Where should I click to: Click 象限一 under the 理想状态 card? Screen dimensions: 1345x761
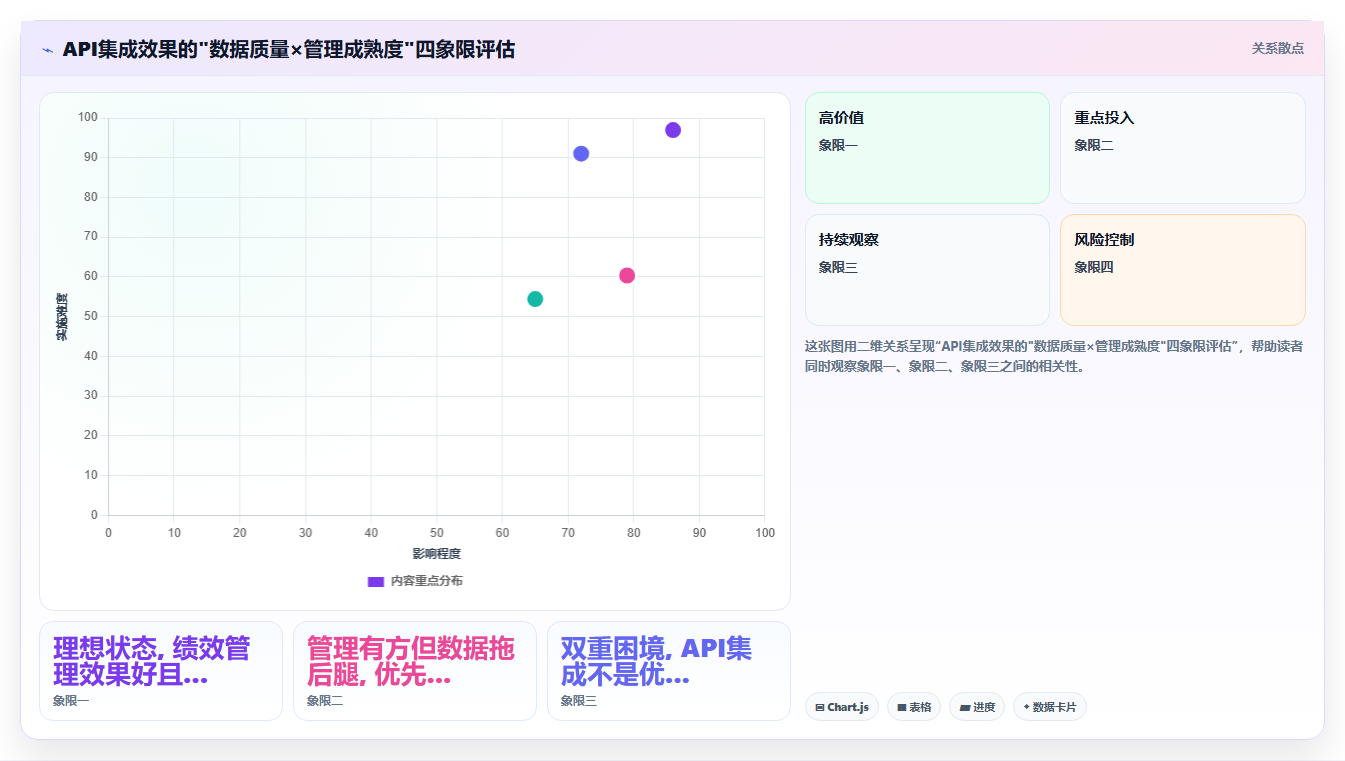(71, 701)
